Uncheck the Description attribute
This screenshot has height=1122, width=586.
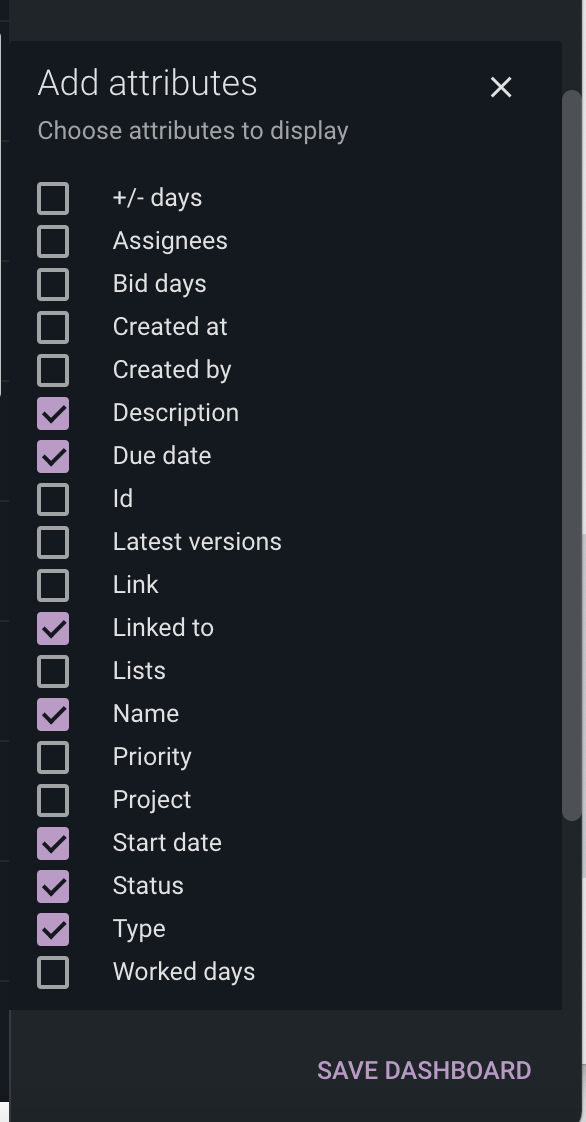[x=54, y=412]
